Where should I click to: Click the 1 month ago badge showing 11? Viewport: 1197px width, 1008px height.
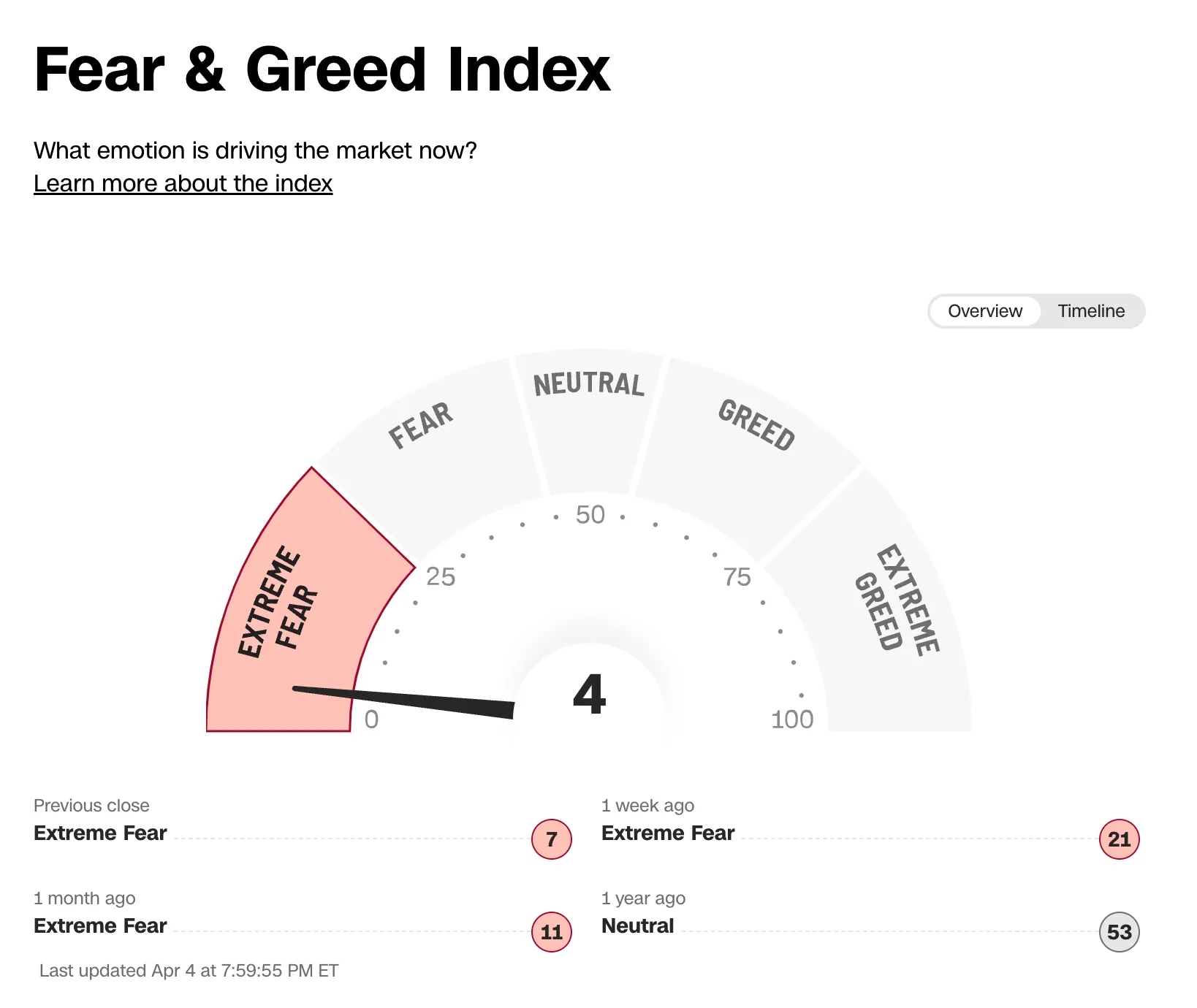(x=552, y=932)
